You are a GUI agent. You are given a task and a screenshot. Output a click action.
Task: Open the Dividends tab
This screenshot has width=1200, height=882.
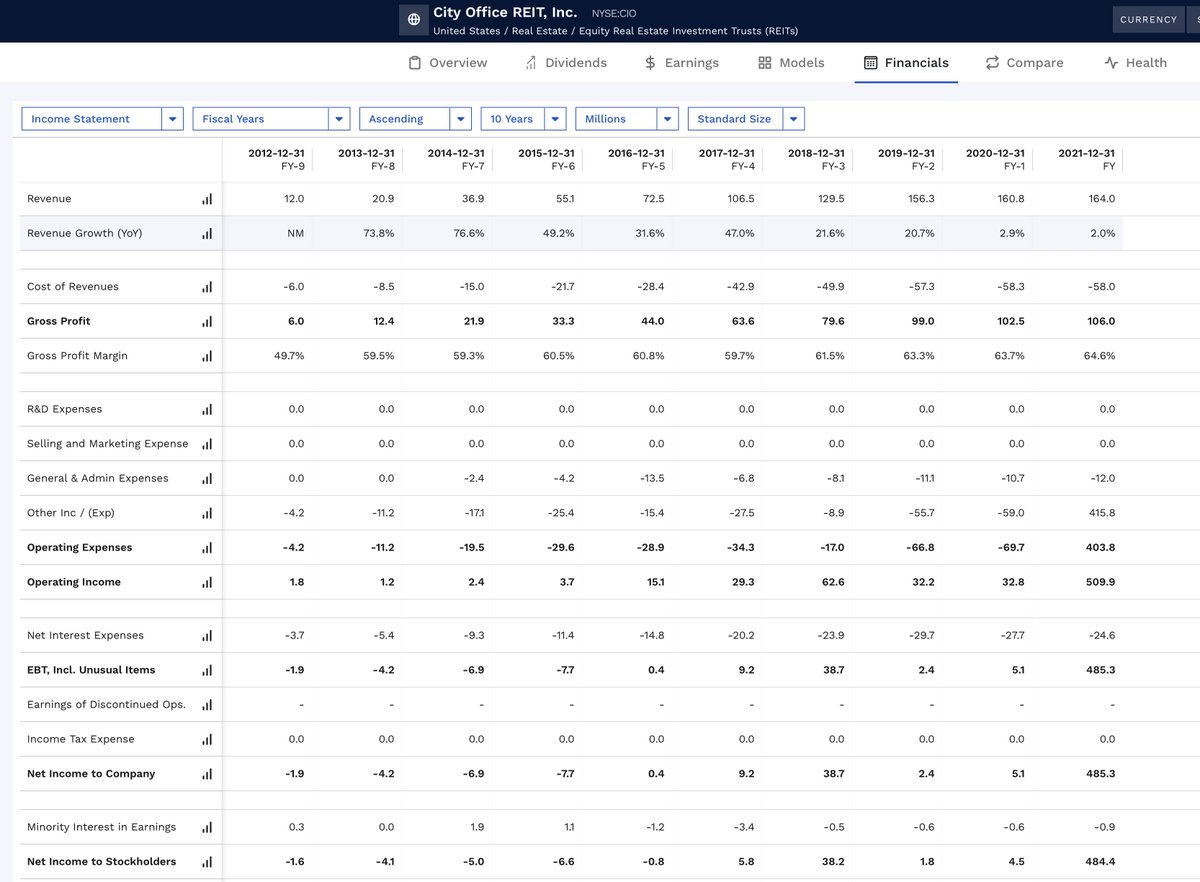pyautogui.click(x=565, y=62)
